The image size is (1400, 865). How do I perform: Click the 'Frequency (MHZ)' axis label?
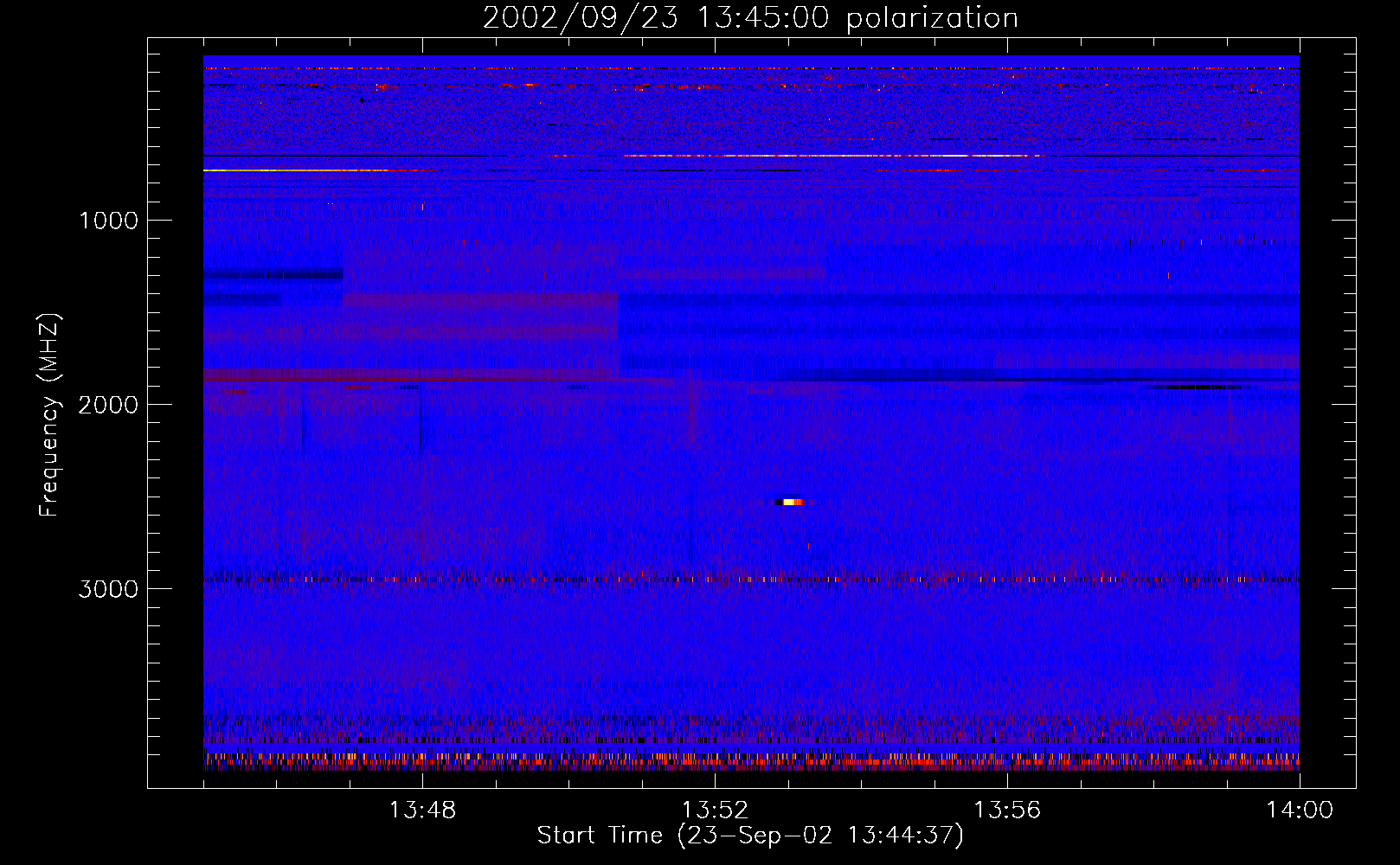point(50,415)
